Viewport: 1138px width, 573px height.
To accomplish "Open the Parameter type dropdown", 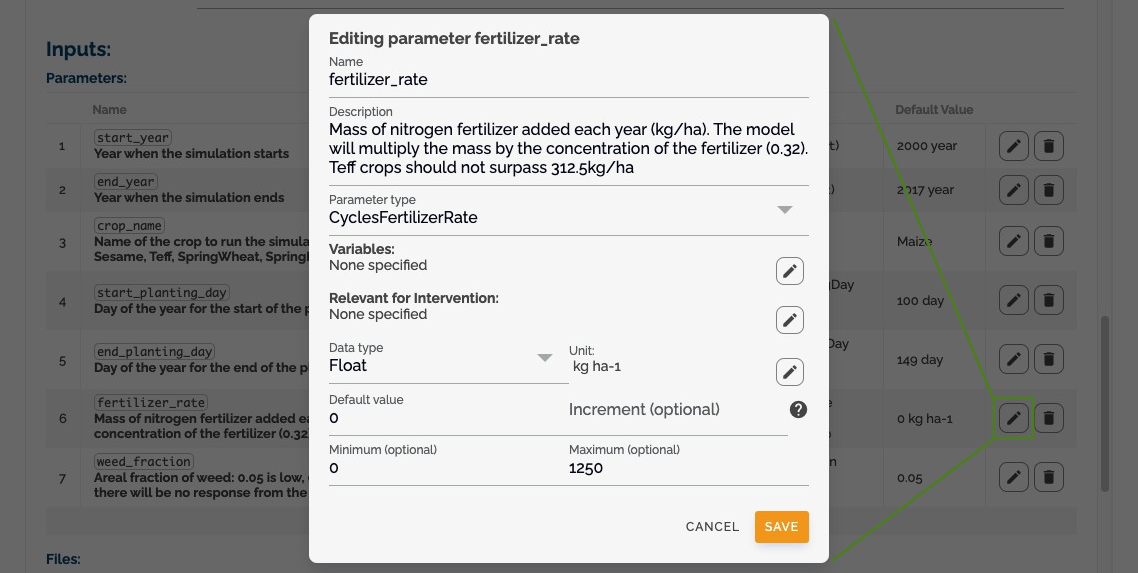I will (568, 210).
